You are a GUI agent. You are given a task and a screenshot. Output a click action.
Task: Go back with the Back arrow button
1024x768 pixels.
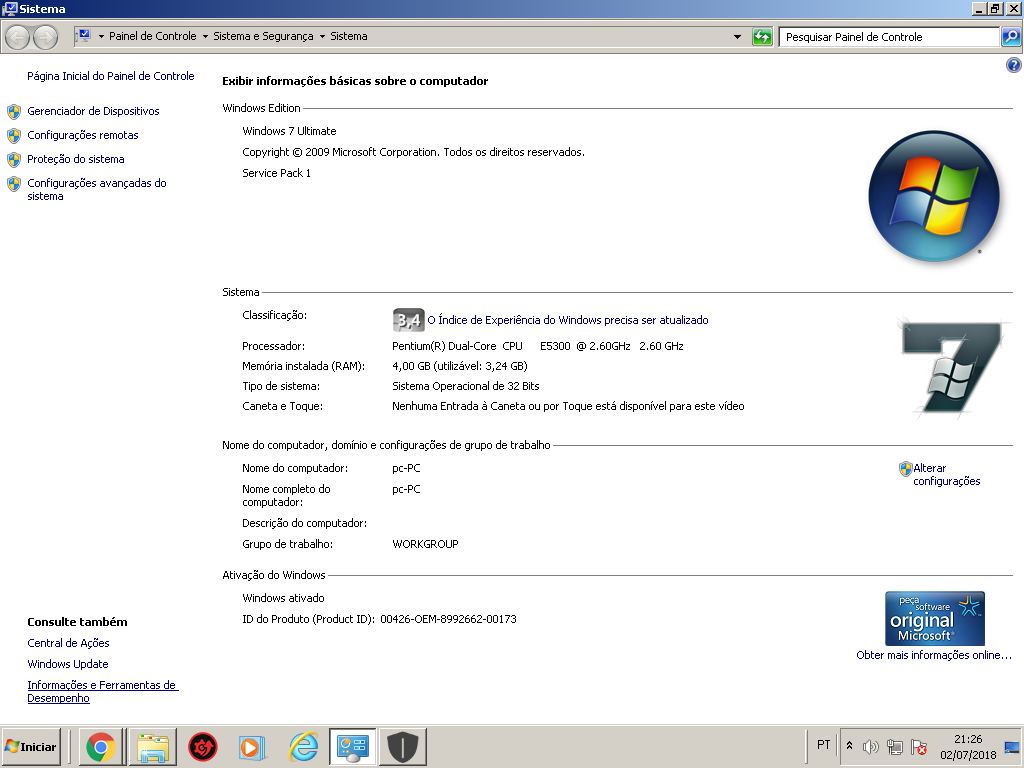18,37
